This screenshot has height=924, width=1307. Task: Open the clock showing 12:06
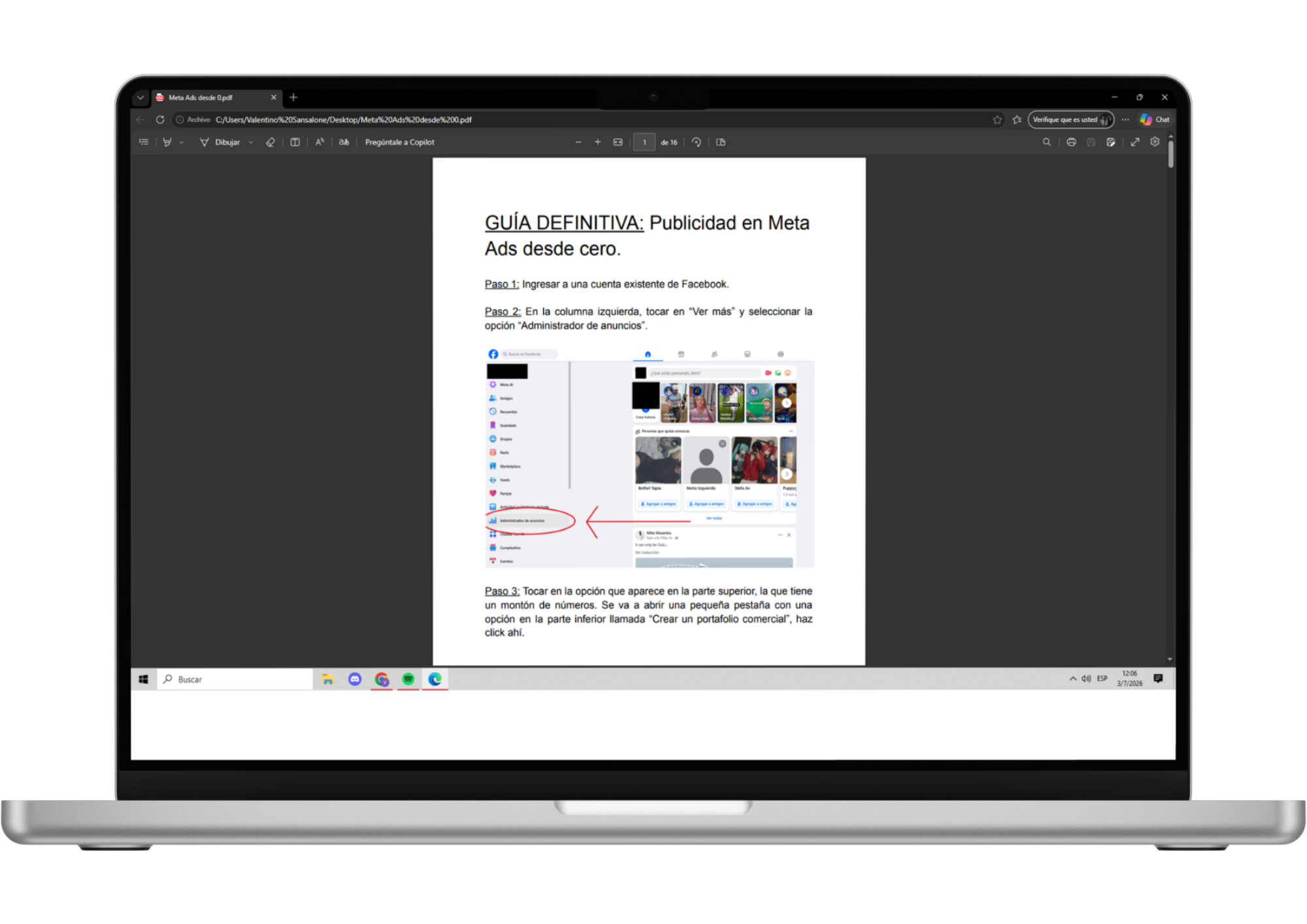[1130, 679]
